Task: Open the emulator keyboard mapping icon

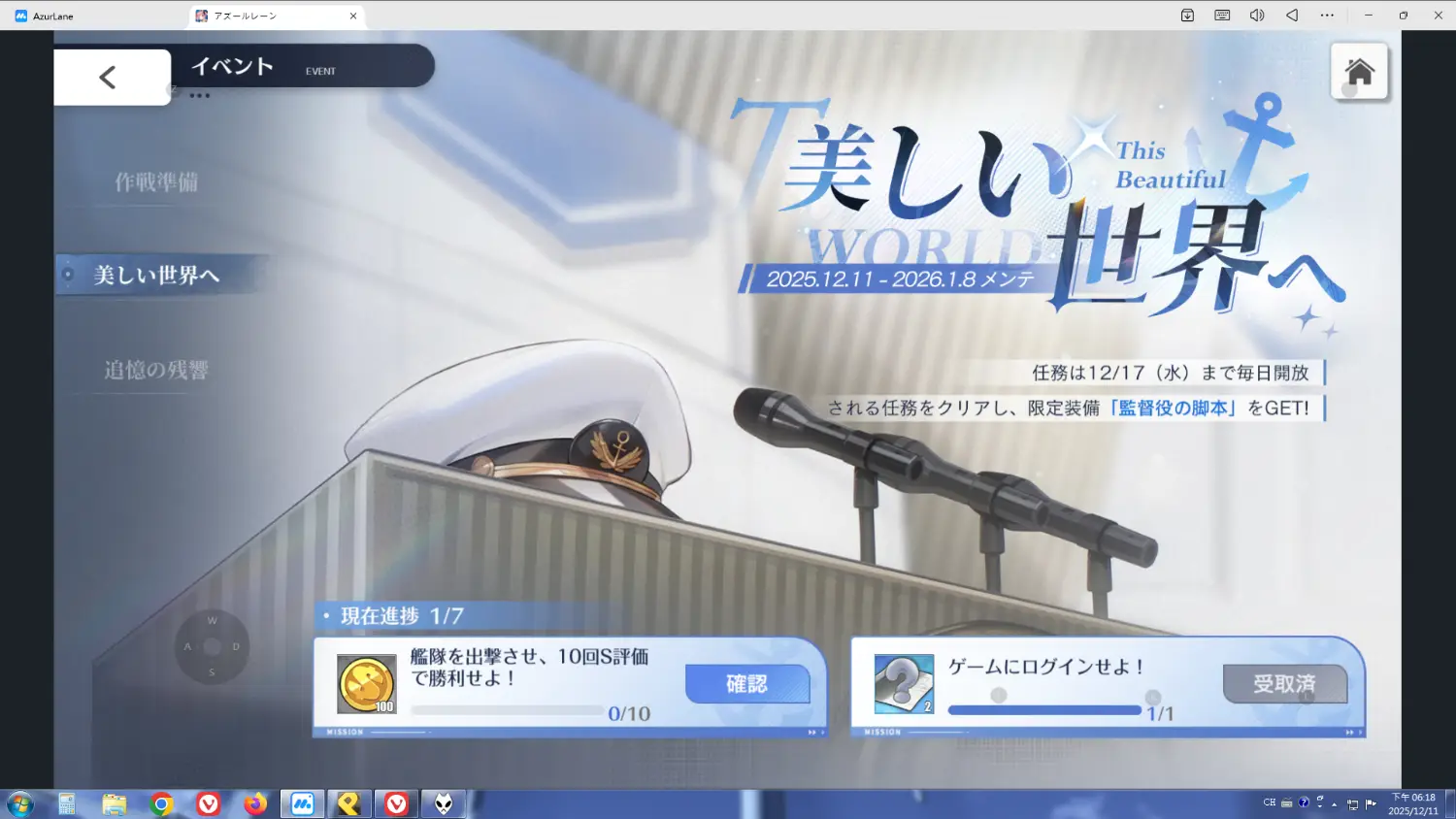Action: [1222, 16]
